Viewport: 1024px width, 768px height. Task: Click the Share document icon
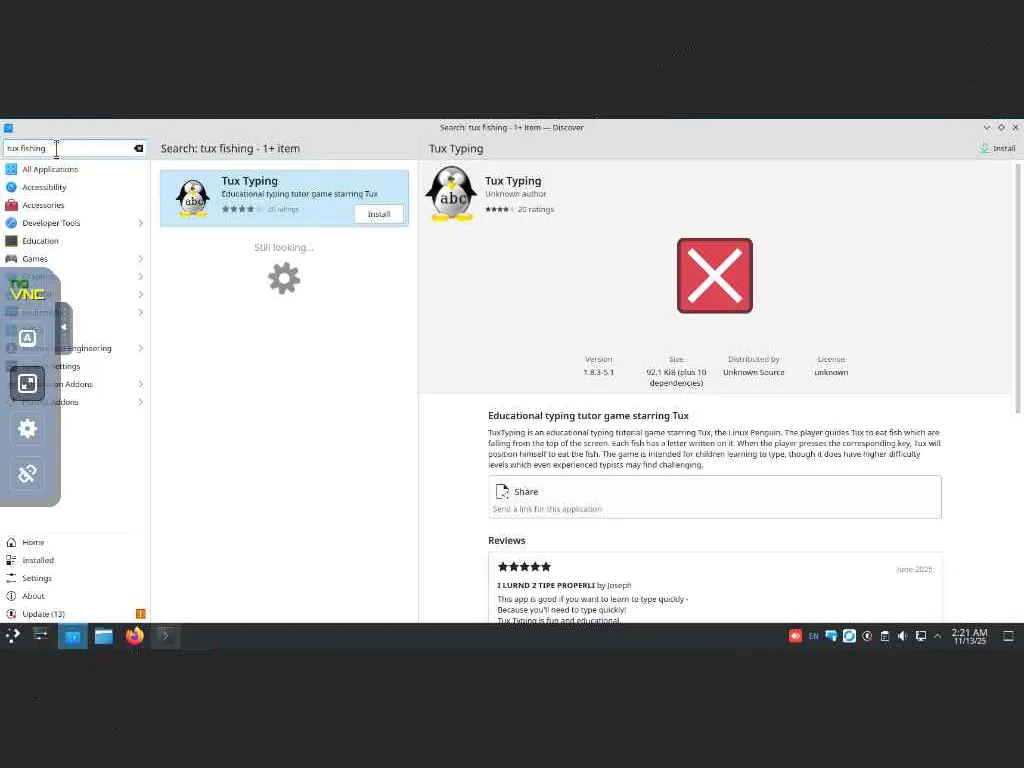coord(502,491)
